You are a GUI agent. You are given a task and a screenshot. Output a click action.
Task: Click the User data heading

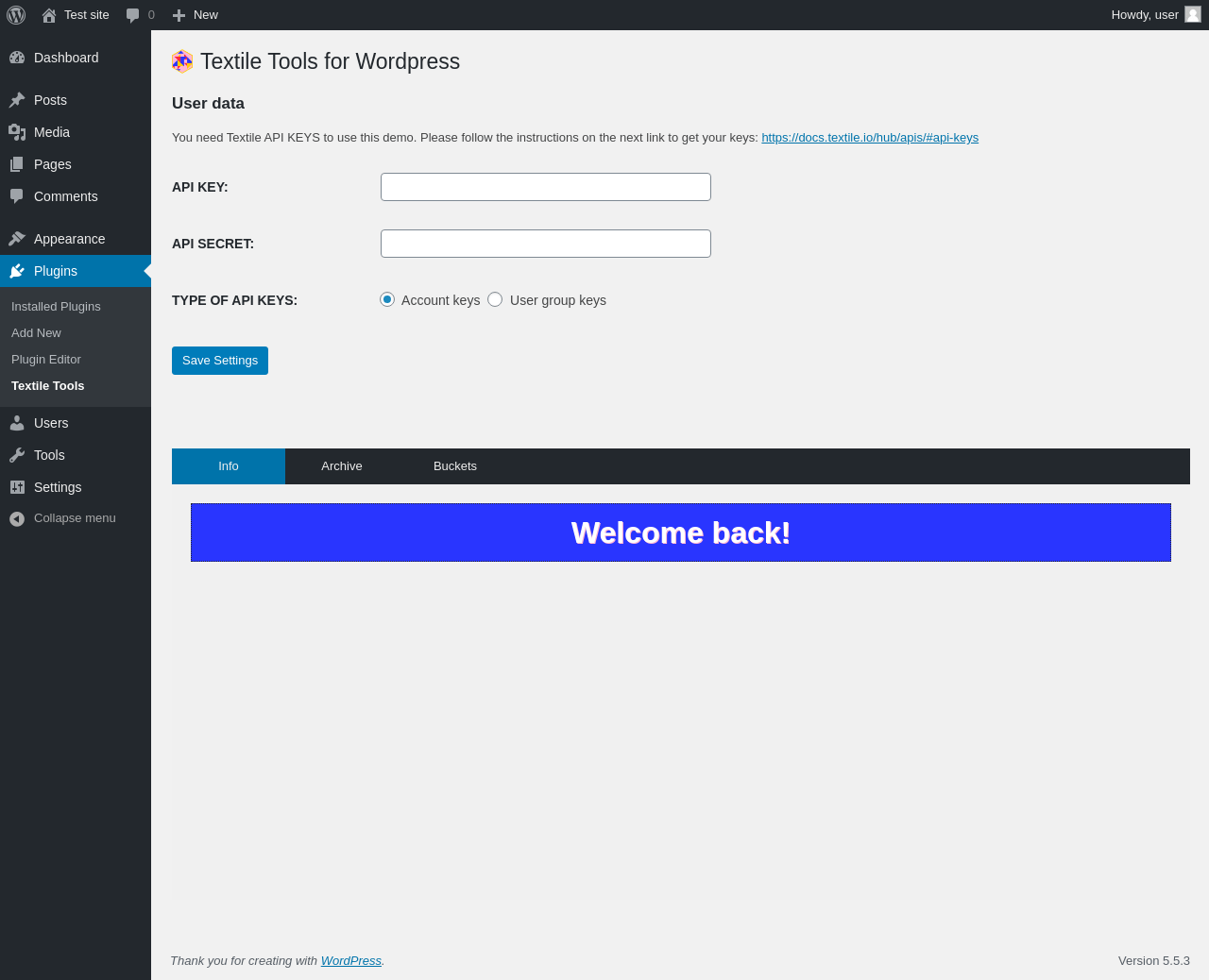(x=208, y=104)
